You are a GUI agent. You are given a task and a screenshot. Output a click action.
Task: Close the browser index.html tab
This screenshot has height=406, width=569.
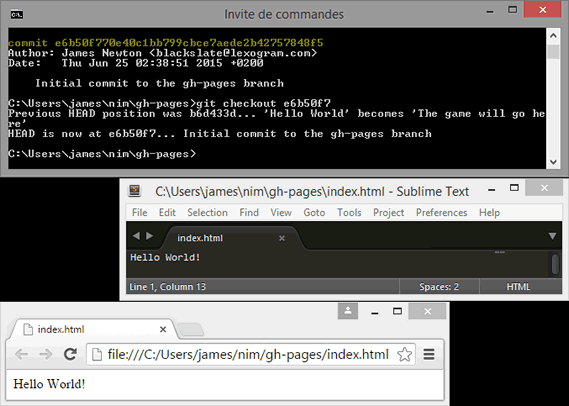click(x=163, y=329)
